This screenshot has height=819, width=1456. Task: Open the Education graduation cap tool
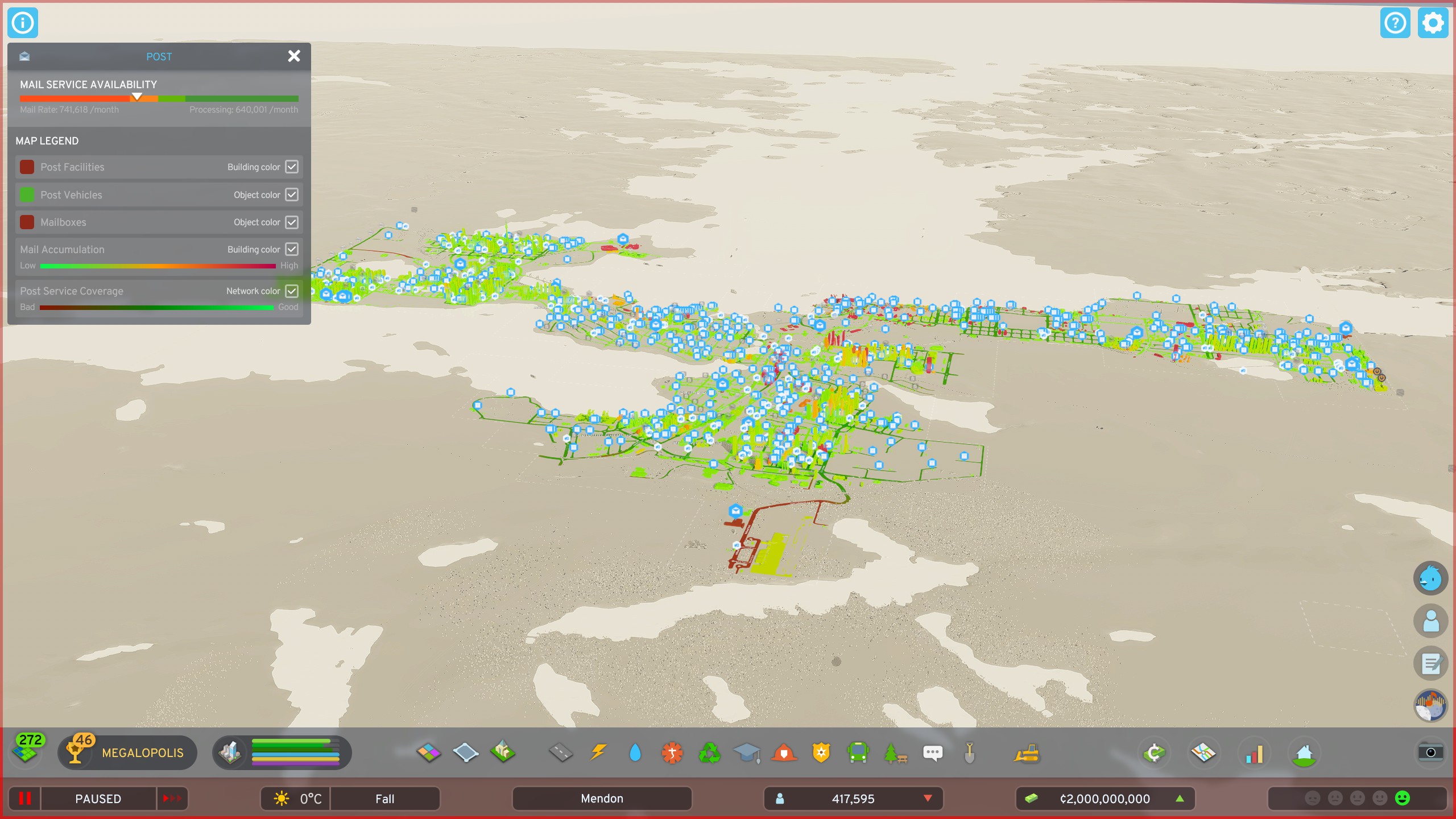pyautogui.click(x=746, y=752)
